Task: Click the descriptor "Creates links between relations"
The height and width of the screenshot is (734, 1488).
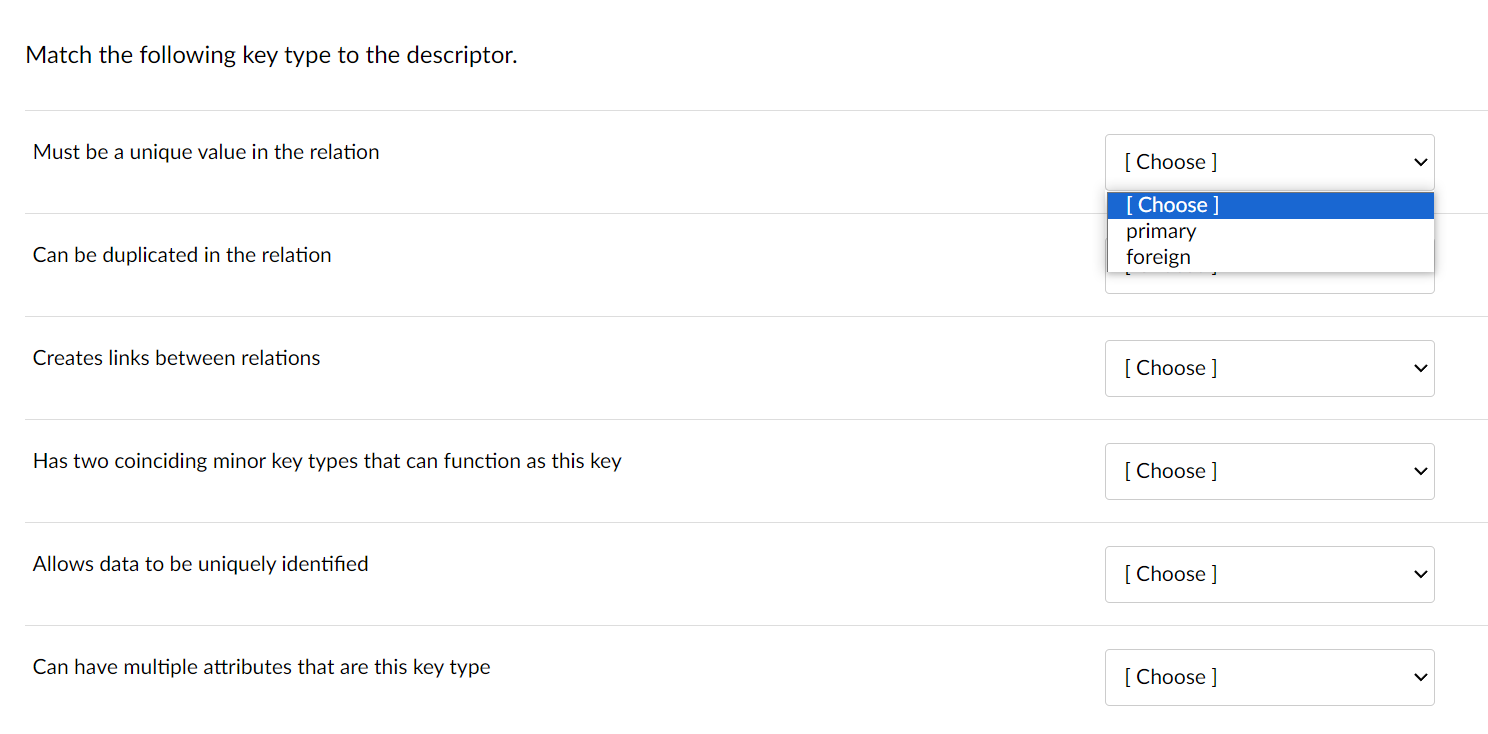Action: (x=176, y=357)
